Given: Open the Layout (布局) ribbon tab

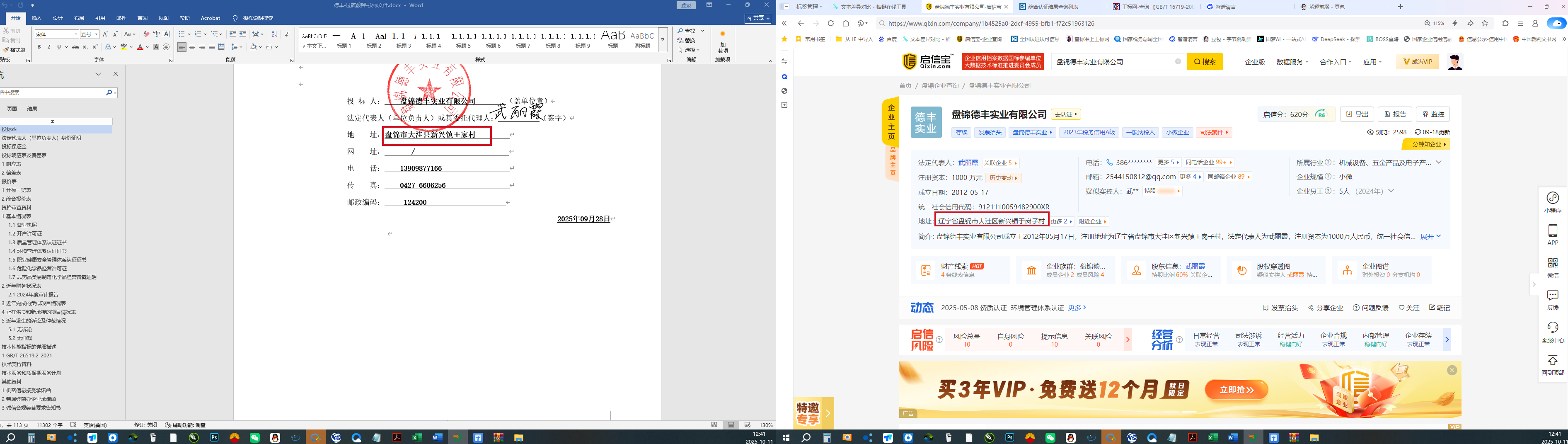Looking at the screenshot, I should (x=79, y=18).
